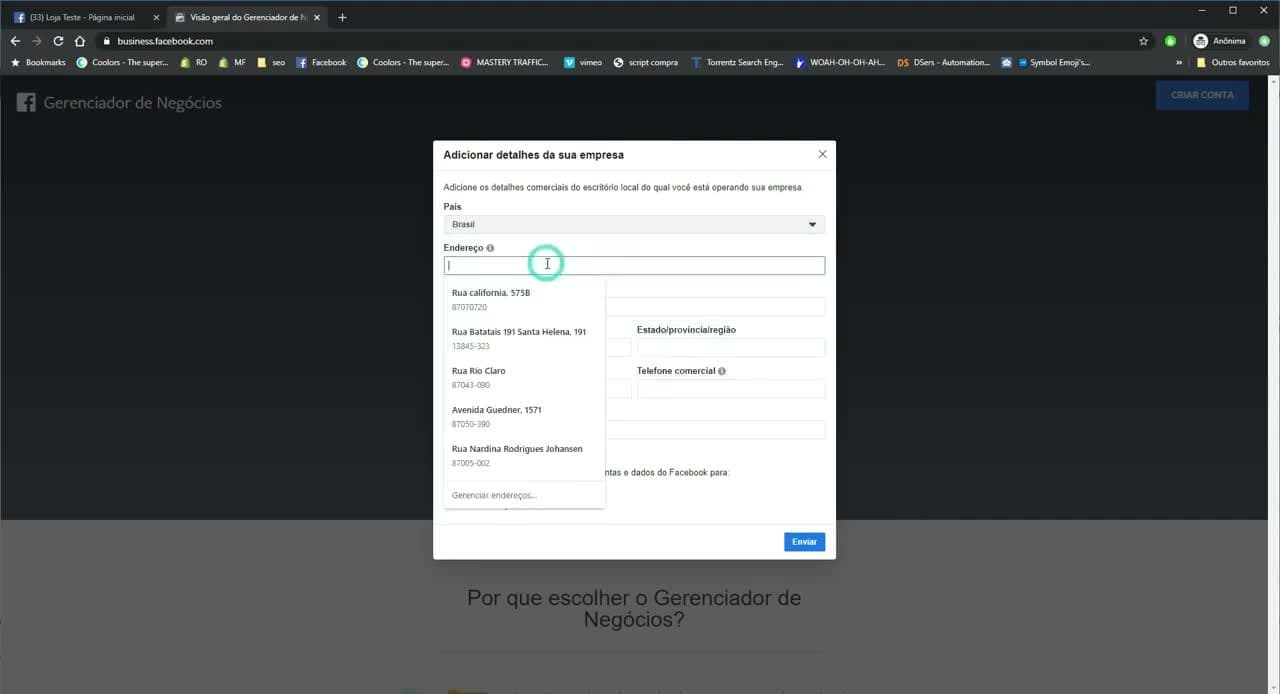The height and width of the screenshot is (694, 1280).
Task: Go back with the browser back arrow
Action: [x=14, y=41]
